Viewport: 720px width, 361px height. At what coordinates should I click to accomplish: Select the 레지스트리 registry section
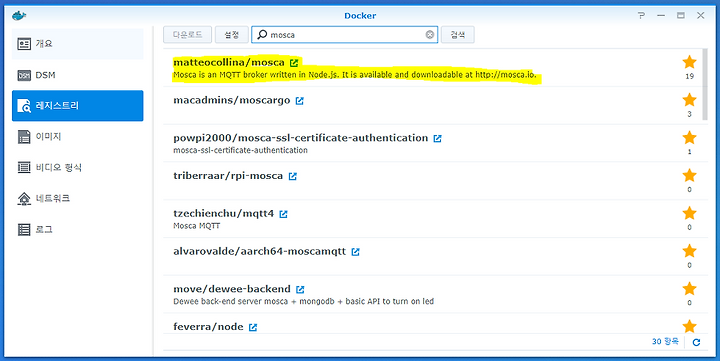(78, 106)
